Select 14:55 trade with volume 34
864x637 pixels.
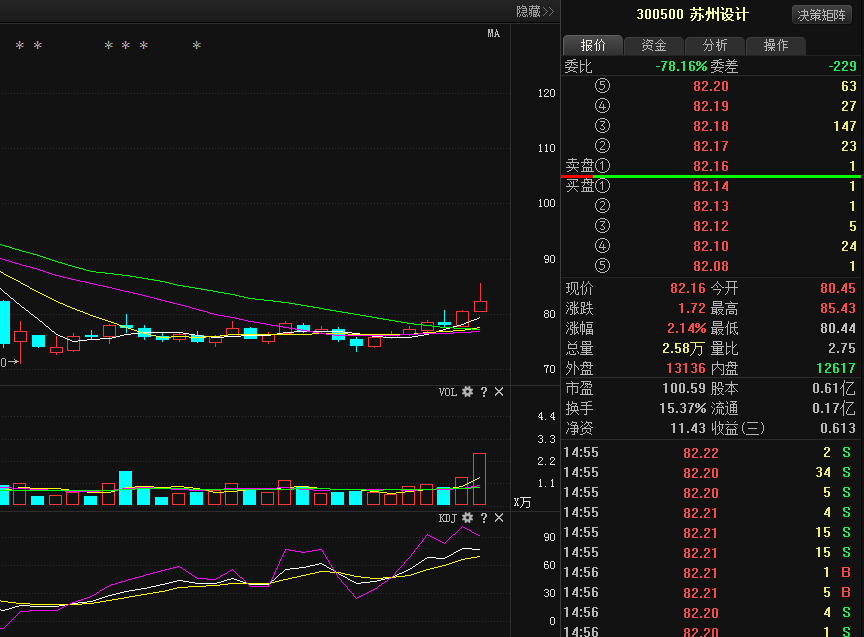(711, 473)
